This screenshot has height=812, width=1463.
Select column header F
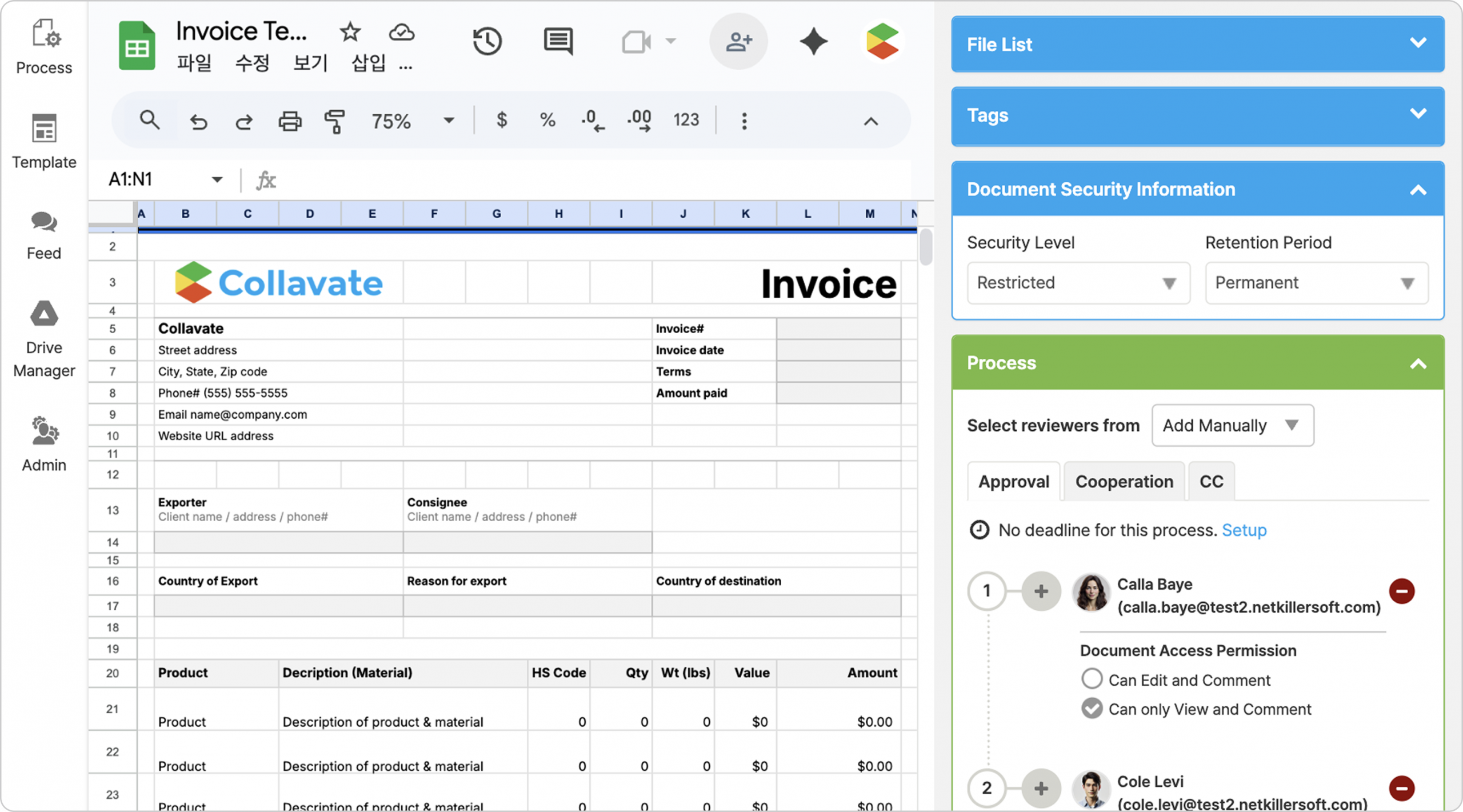(434, 214)
